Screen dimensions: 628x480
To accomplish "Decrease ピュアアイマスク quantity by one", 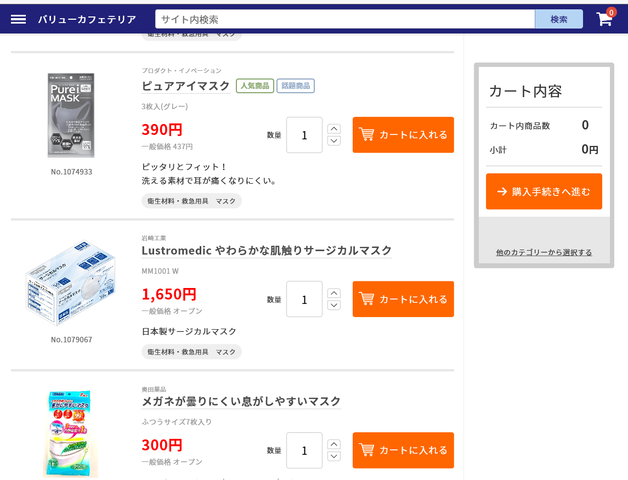I will pos(334,142).
